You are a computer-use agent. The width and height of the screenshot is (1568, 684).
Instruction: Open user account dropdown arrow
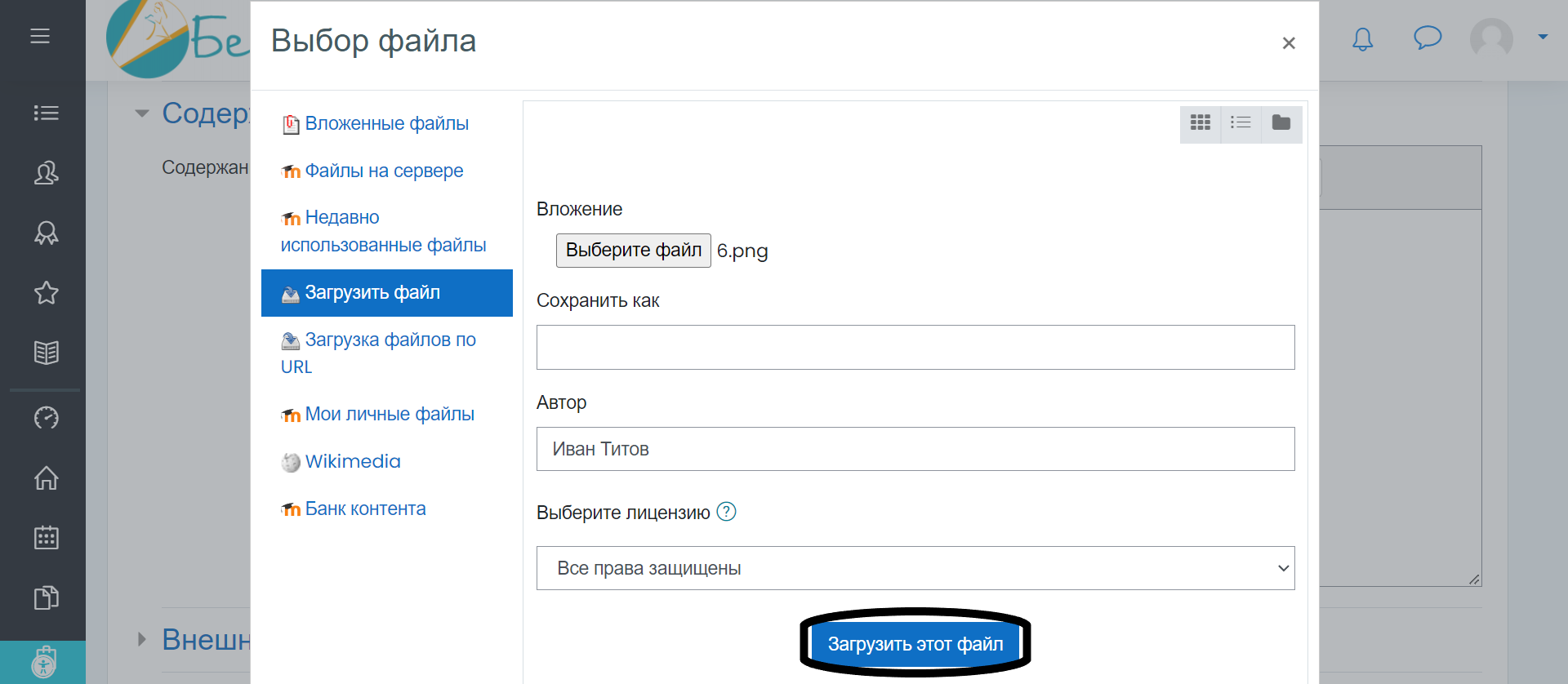tap(1542, 37)
